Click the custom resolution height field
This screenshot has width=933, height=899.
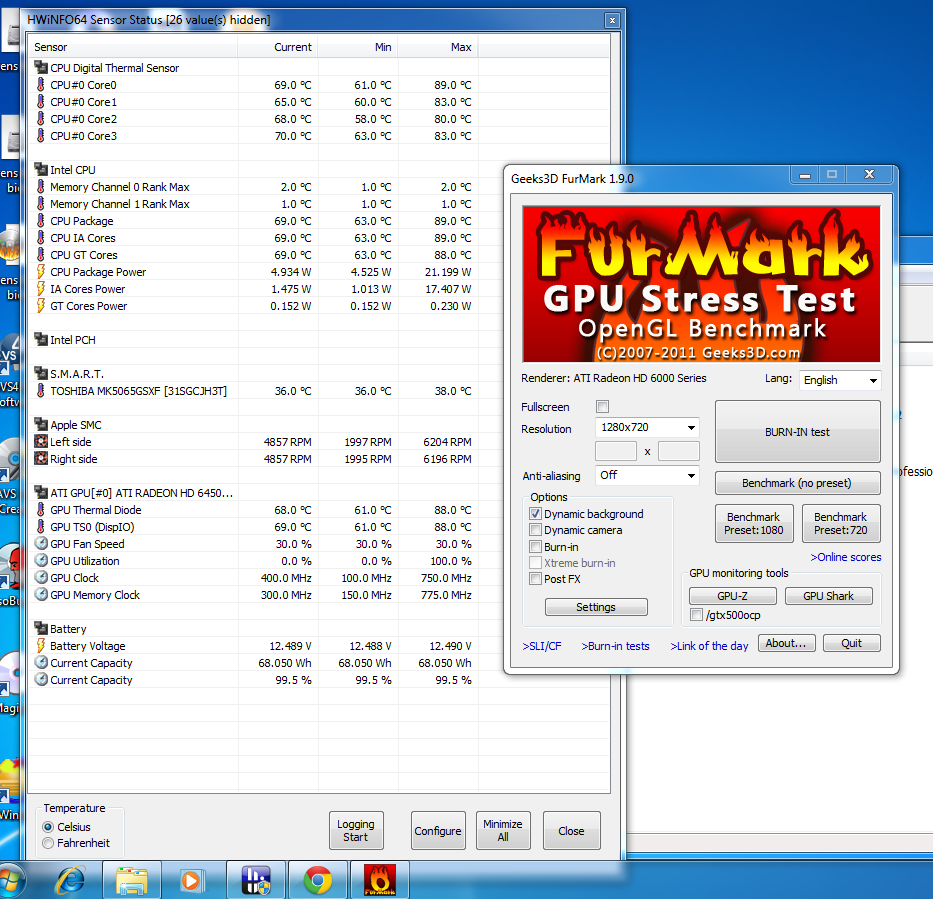[679, 452]
